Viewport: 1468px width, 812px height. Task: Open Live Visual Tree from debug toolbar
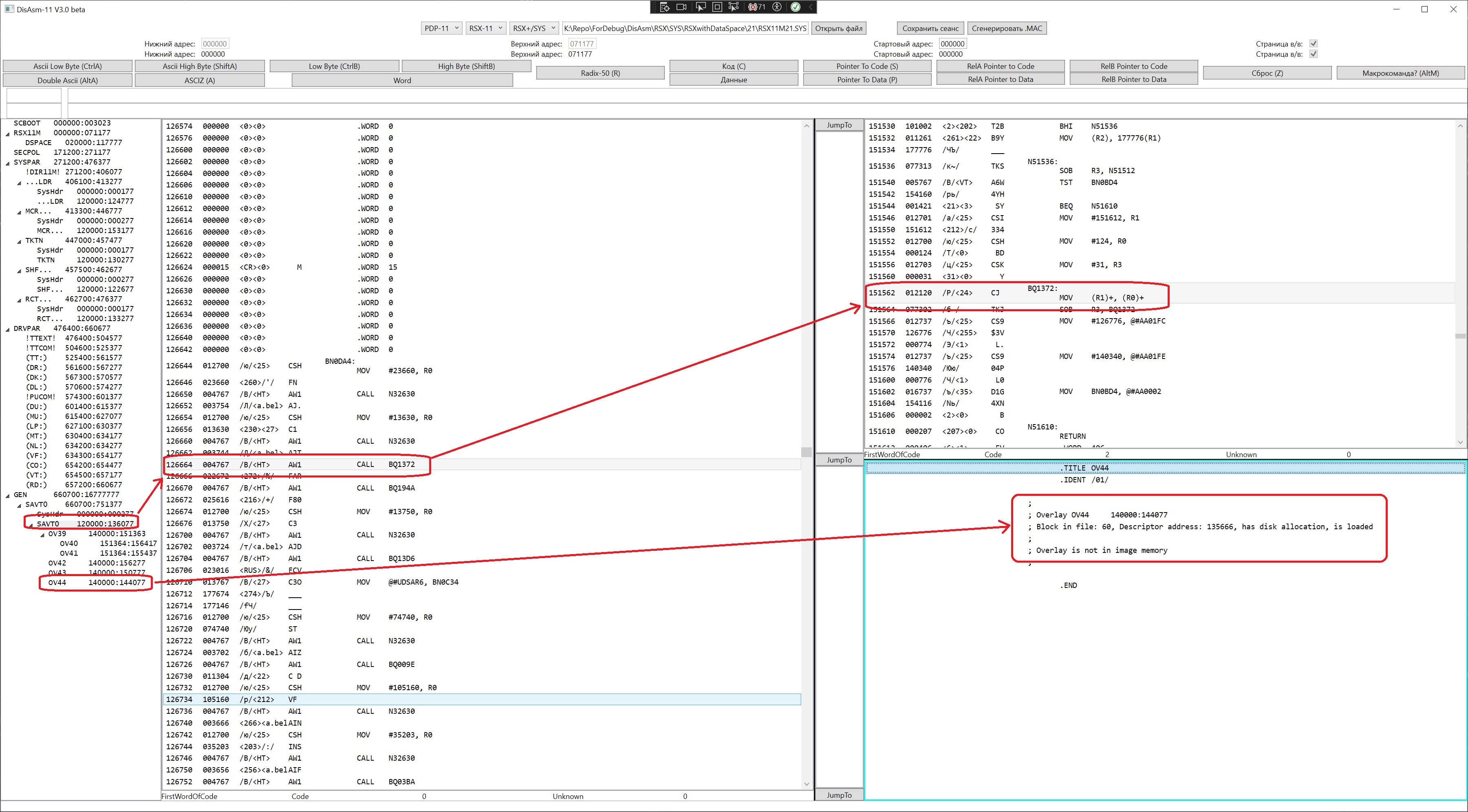point(664,7)
